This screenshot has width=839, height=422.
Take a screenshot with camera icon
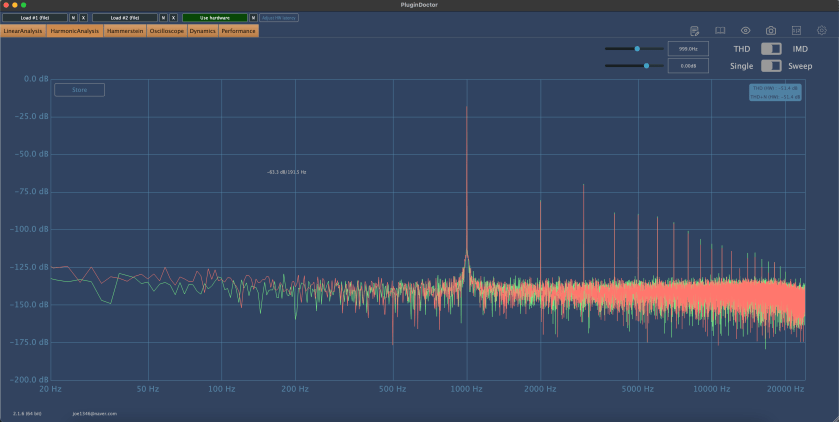pos(771,31)
